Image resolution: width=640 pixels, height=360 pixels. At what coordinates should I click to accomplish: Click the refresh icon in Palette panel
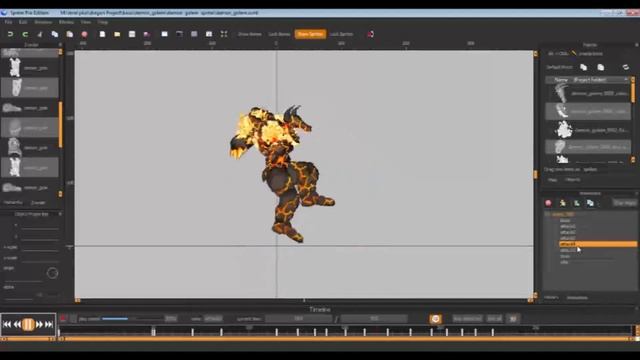pyautogui.click(x=625, y=67)
